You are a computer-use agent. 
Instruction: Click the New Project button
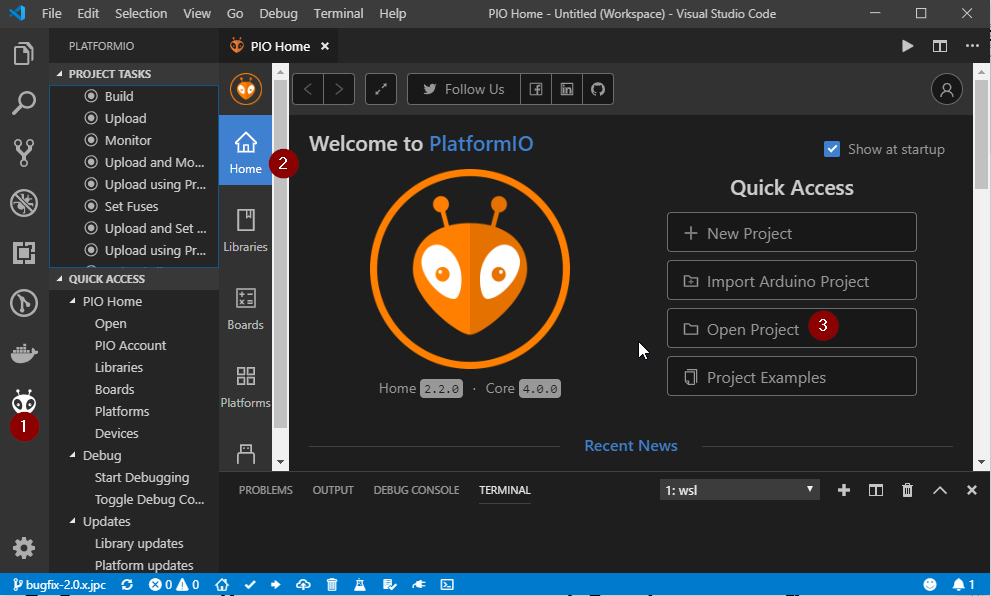pos(791,233)
